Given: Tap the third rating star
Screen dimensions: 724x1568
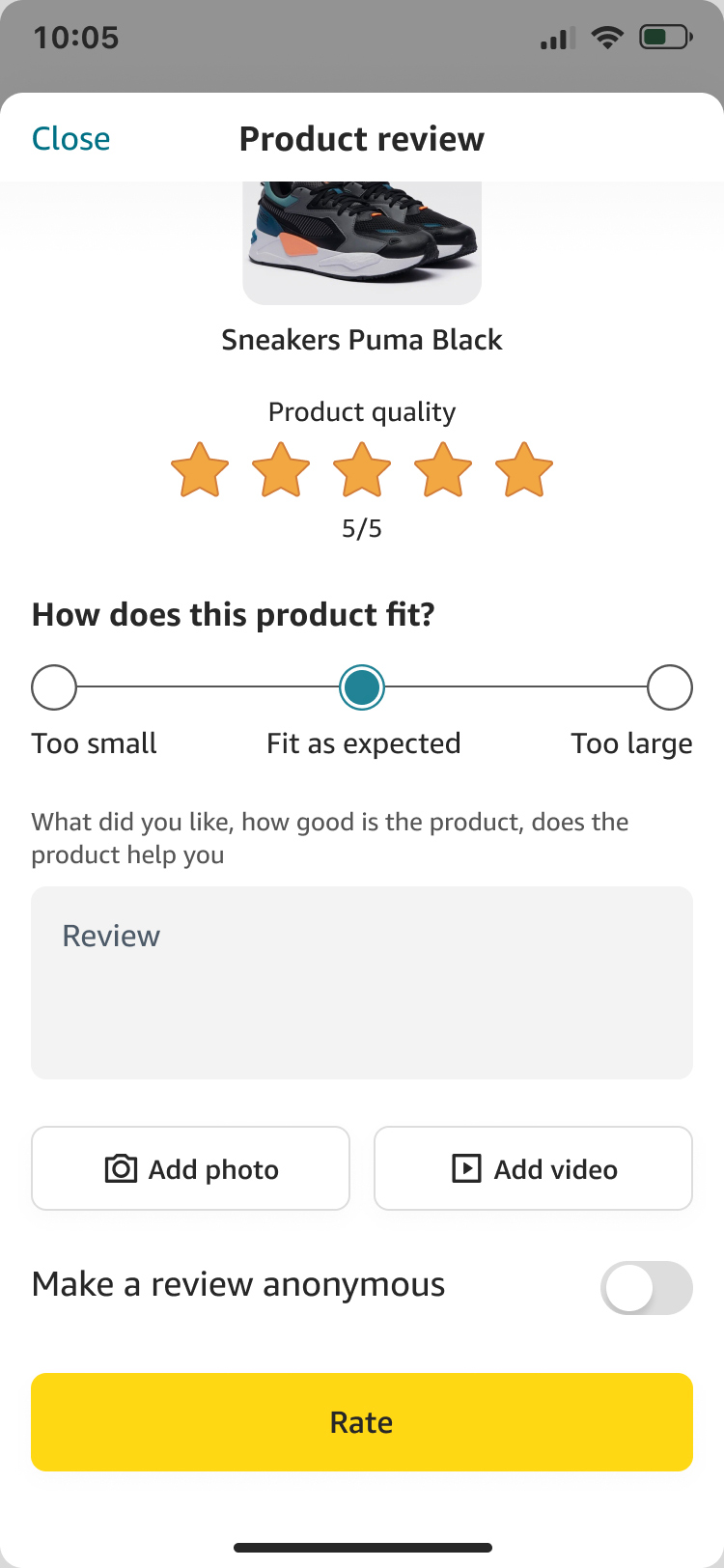Looking at the screenshot, I should pyautogui.click(x=362, y=470).
